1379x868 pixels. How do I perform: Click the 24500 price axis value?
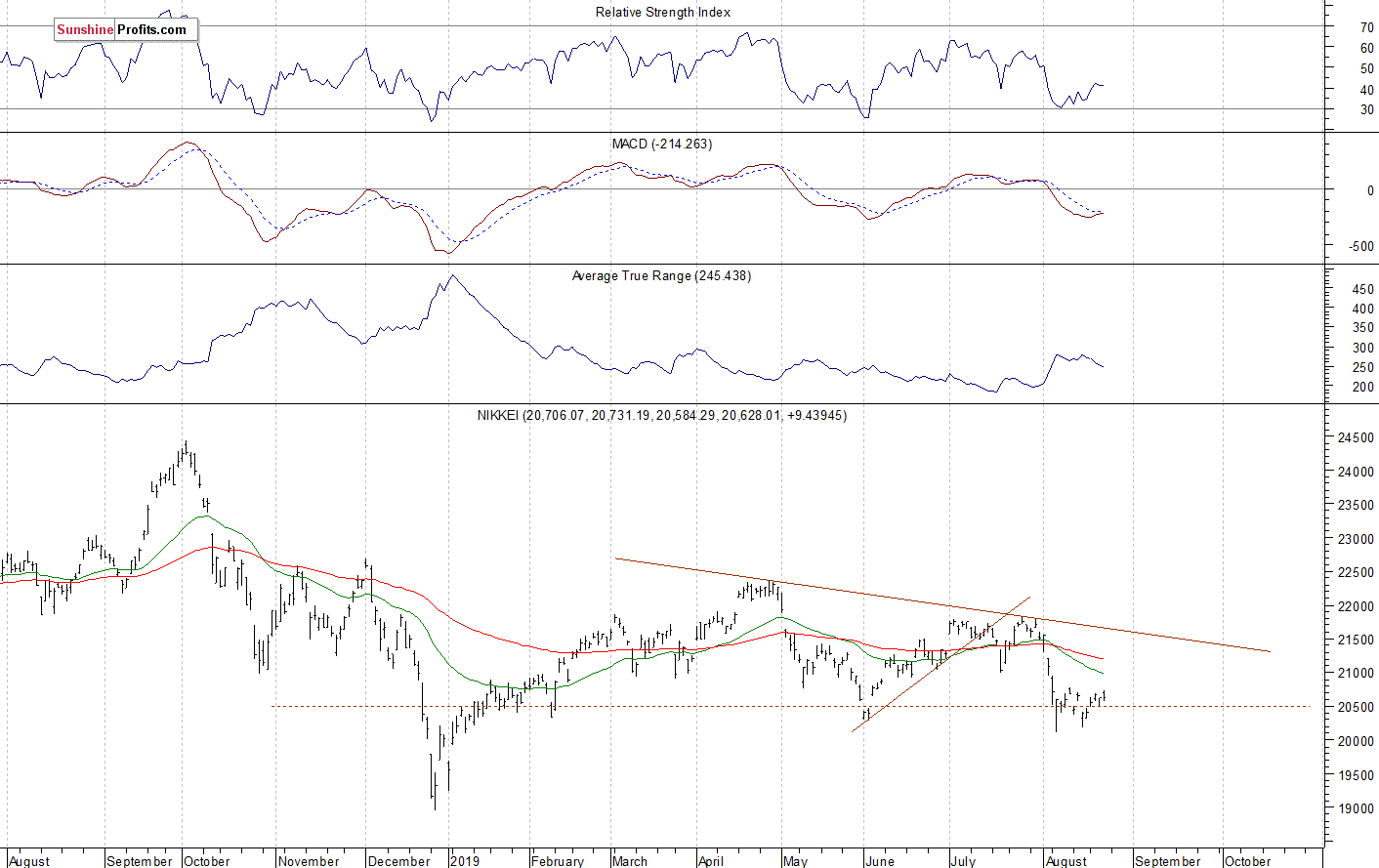[1357, 438]
